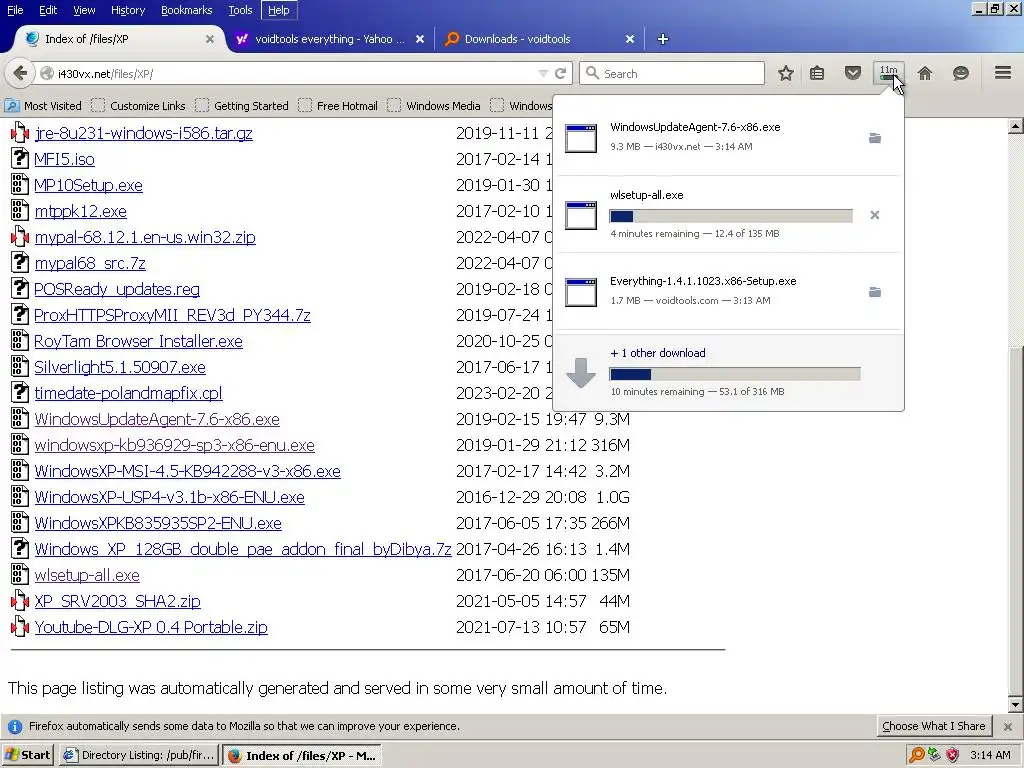Click the other download summary progress bar
Screen dimensions: 1024x768
(x=735, y=374)
